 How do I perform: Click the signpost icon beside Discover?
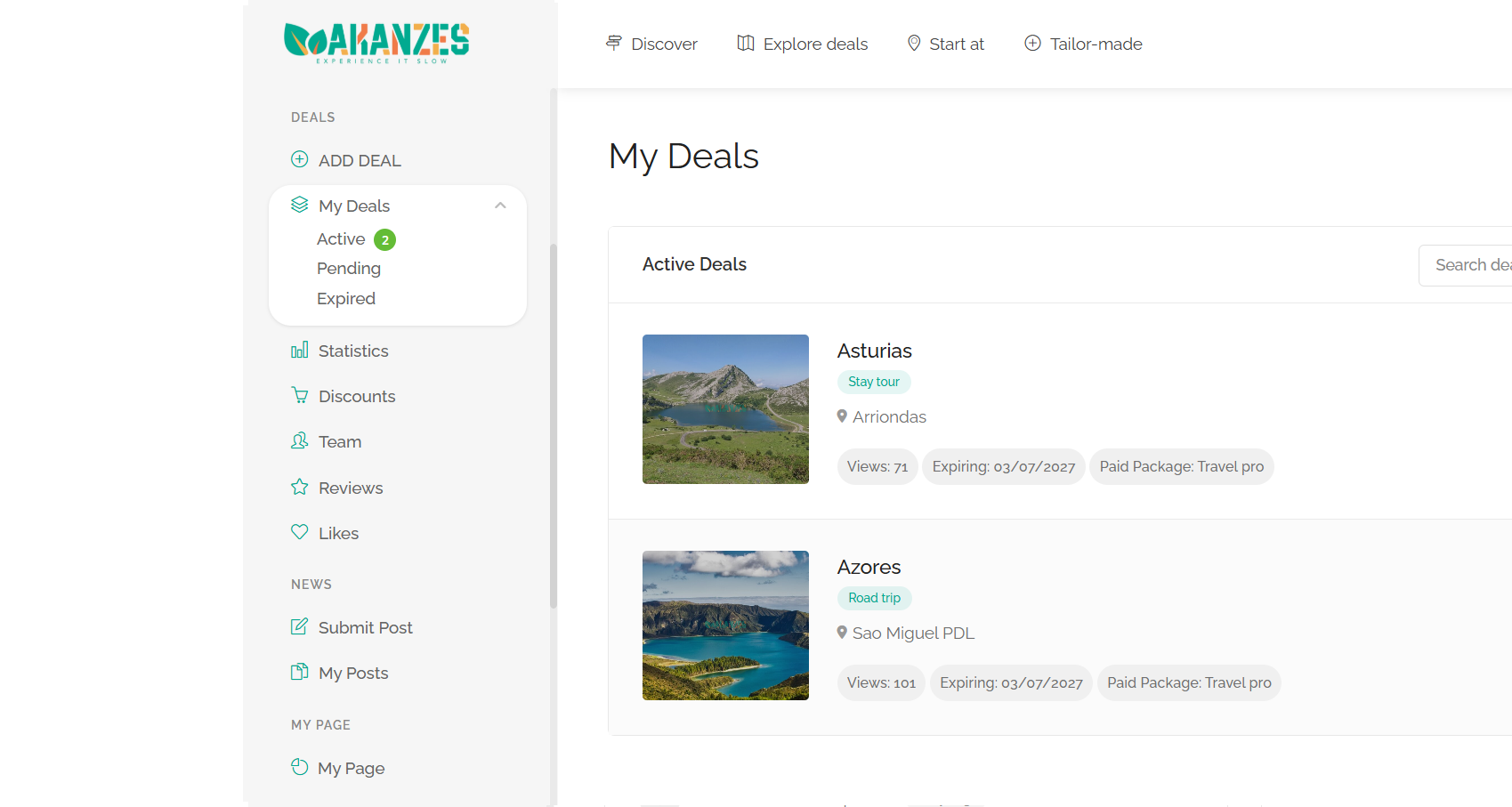[614, 43]
